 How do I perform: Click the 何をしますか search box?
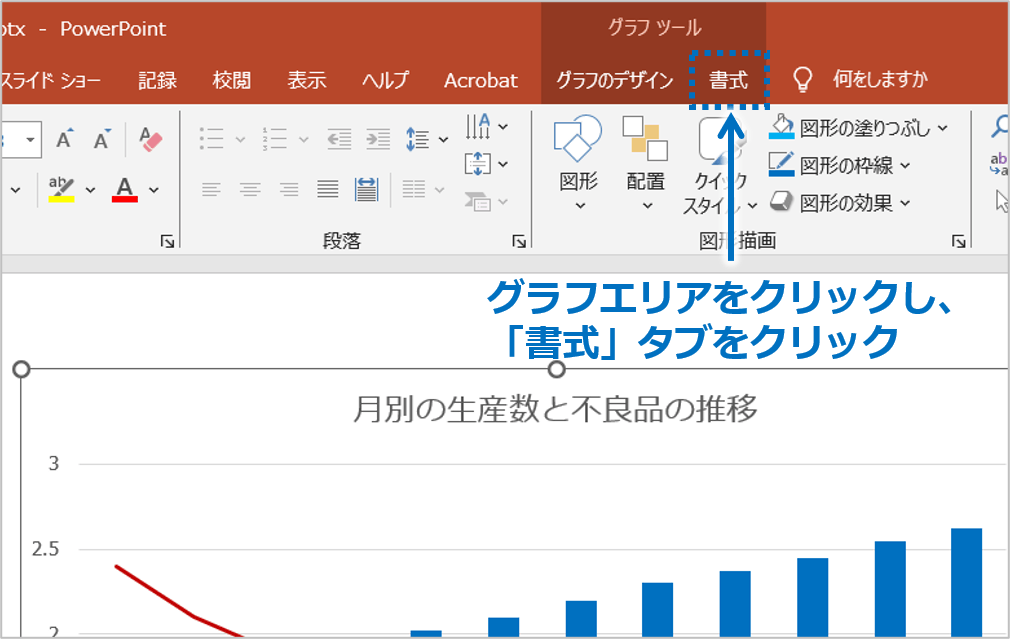(881, 79)
